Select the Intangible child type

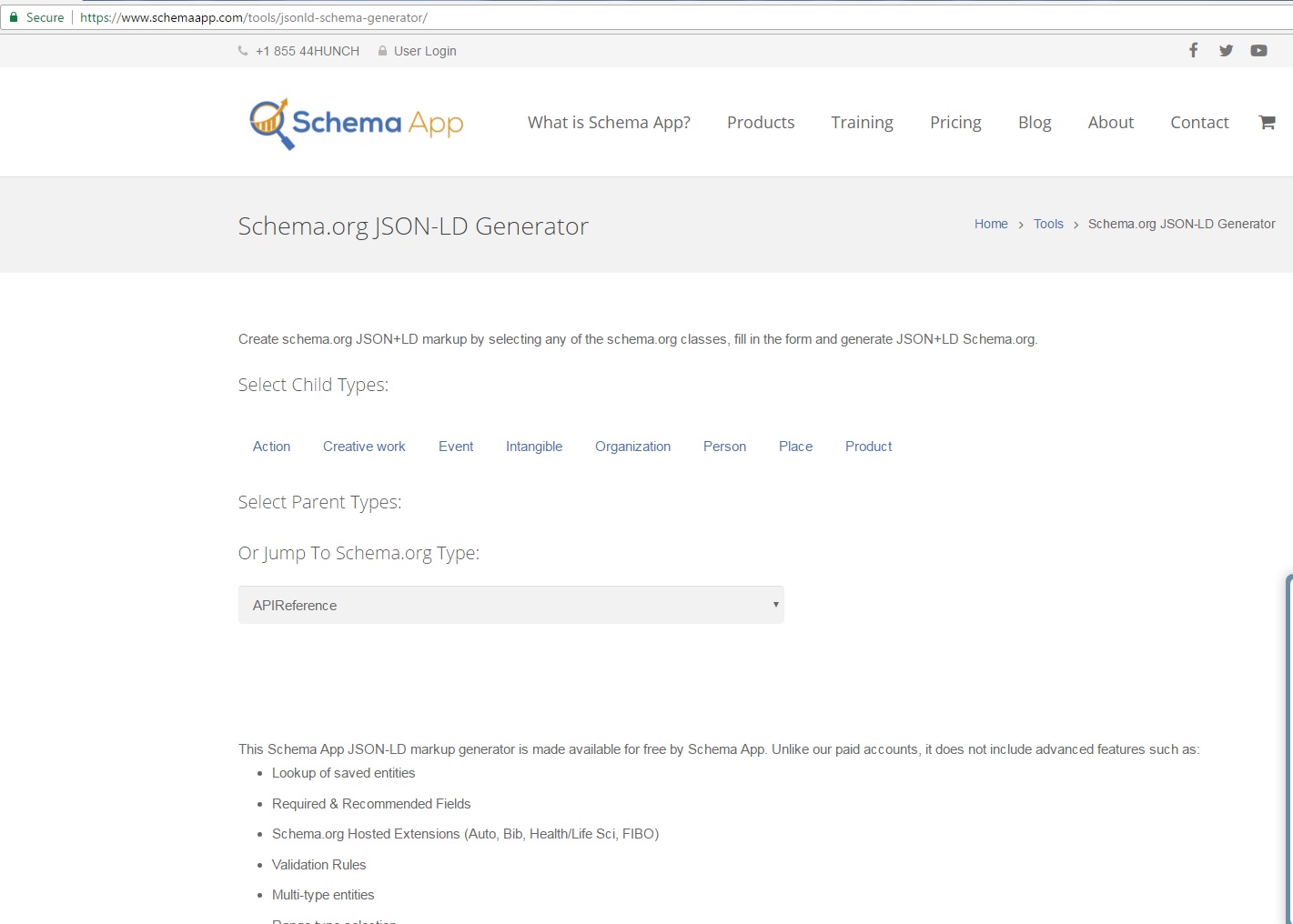click(x=534, y=446)
